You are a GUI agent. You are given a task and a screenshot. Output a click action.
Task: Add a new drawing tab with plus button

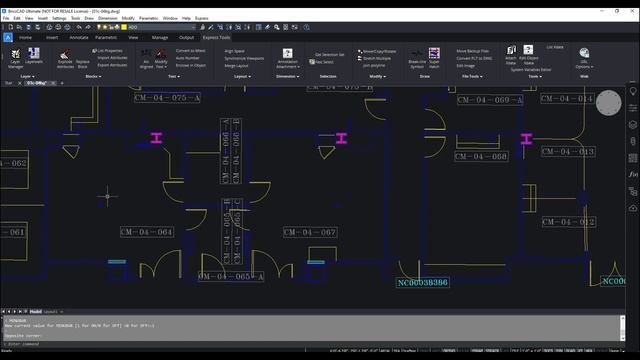pyautogui.click(x=62, y=83)
